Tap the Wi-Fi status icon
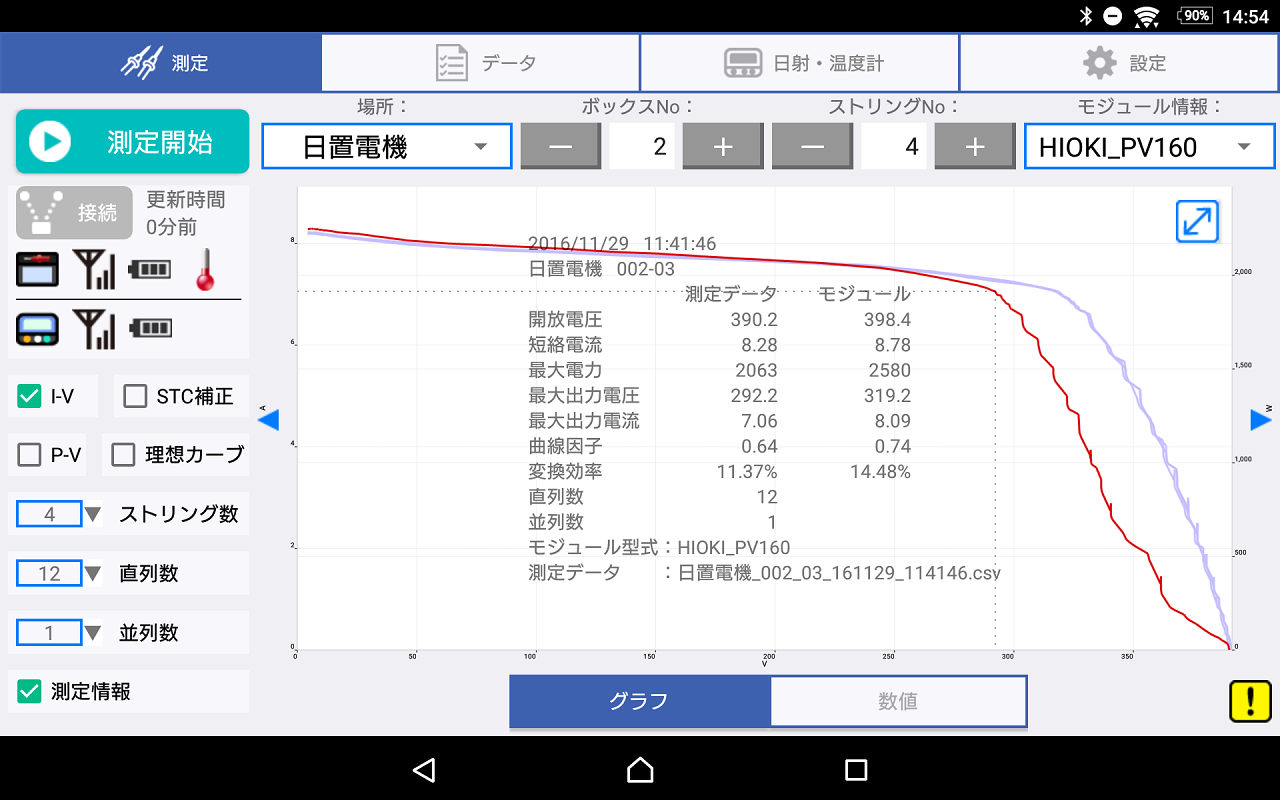 point(1147,16)
